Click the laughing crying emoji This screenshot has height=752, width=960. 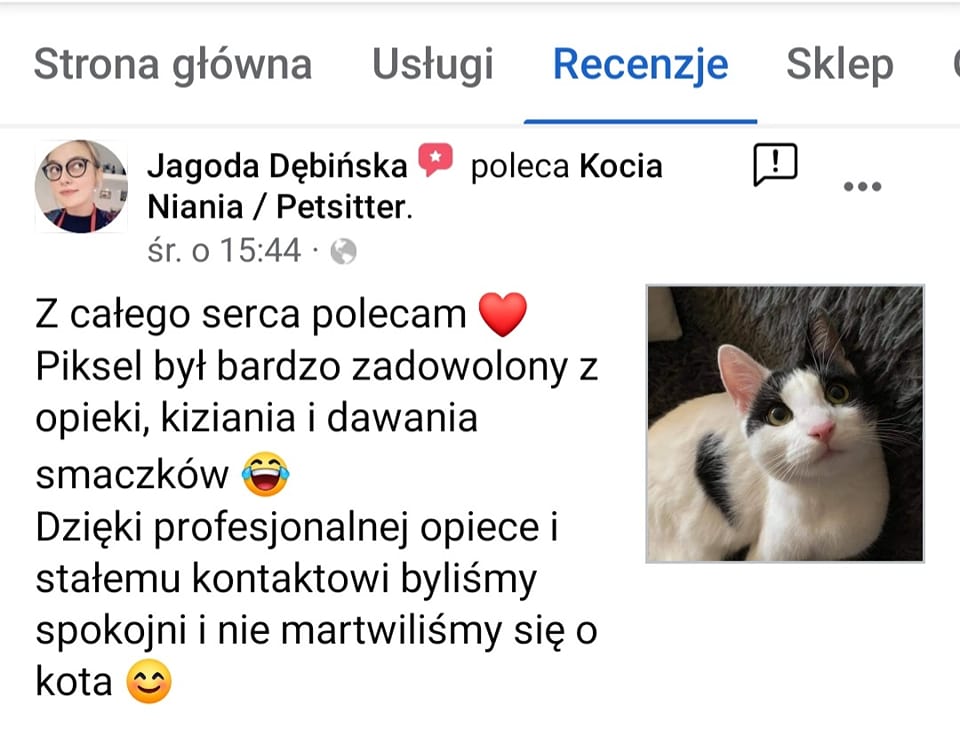pos(265,474)
